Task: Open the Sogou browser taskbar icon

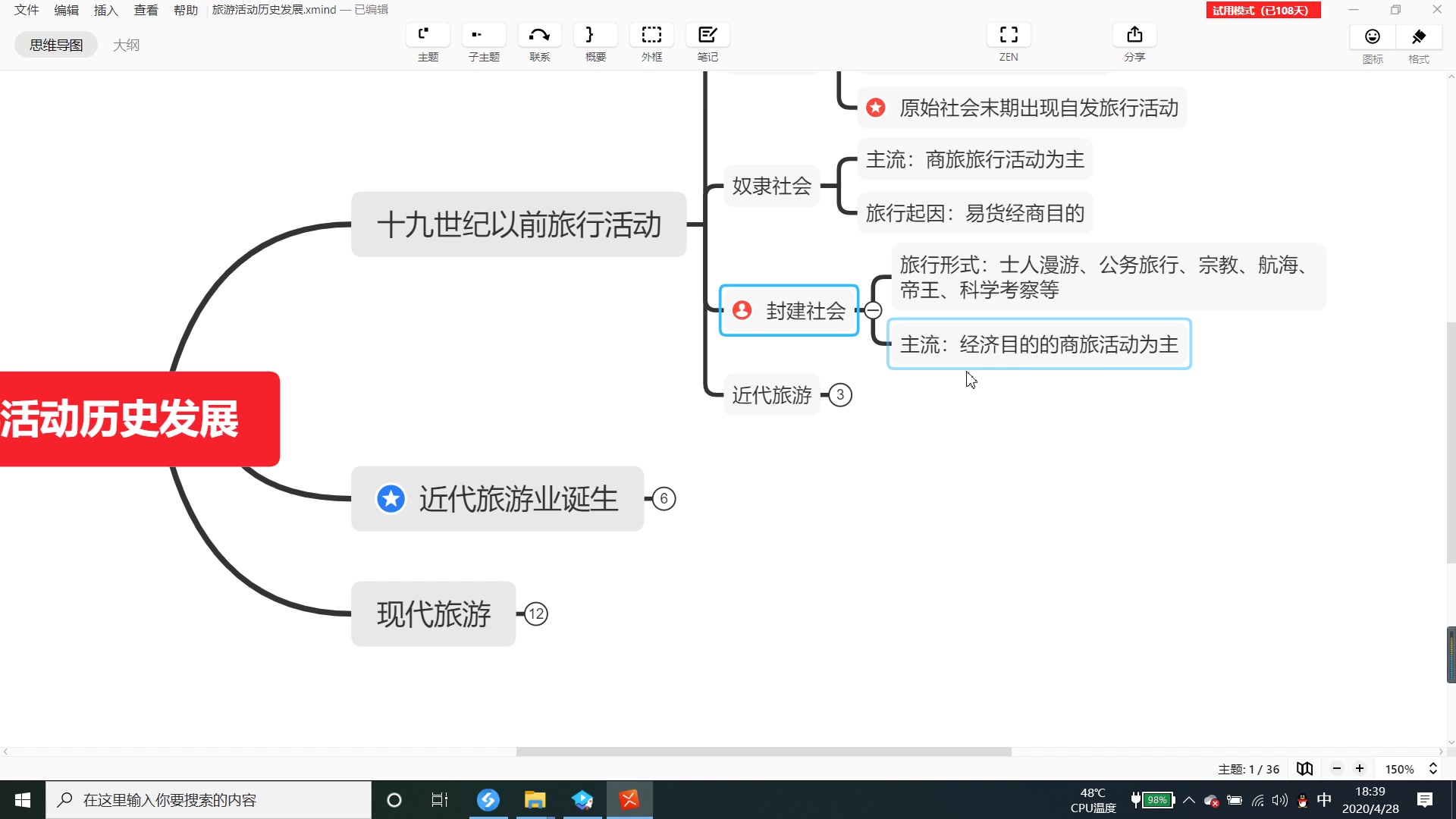Action: (488, 800)
